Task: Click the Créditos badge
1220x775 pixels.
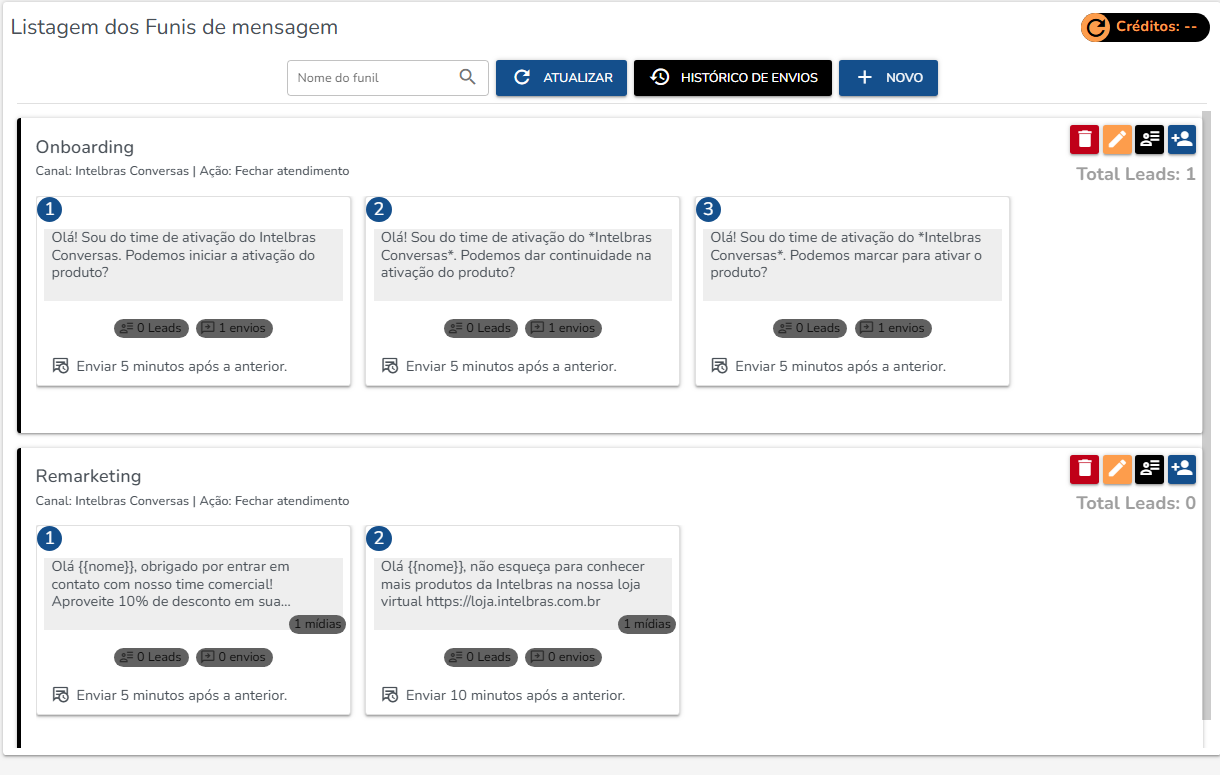Action: coord(1145,27)
